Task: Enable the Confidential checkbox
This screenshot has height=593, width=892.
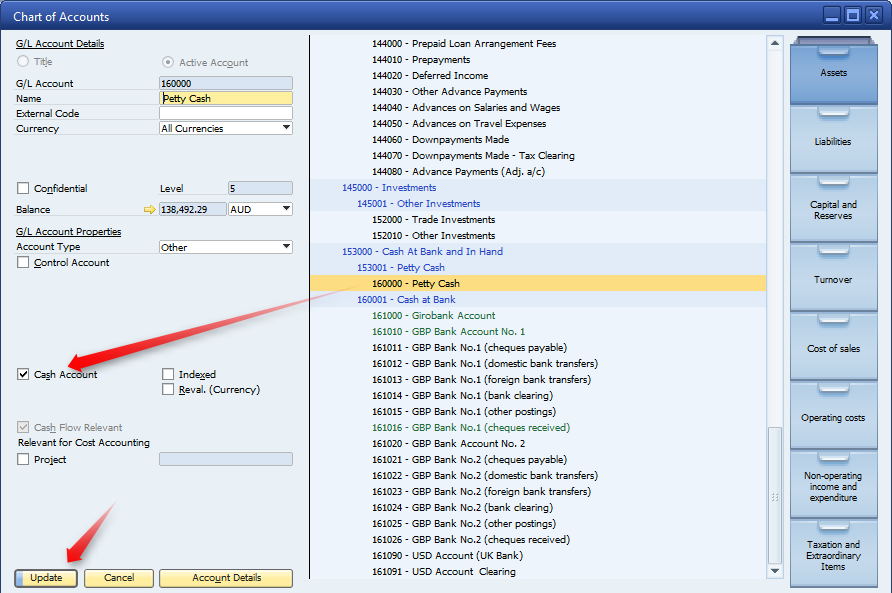Action: [22, 188]
